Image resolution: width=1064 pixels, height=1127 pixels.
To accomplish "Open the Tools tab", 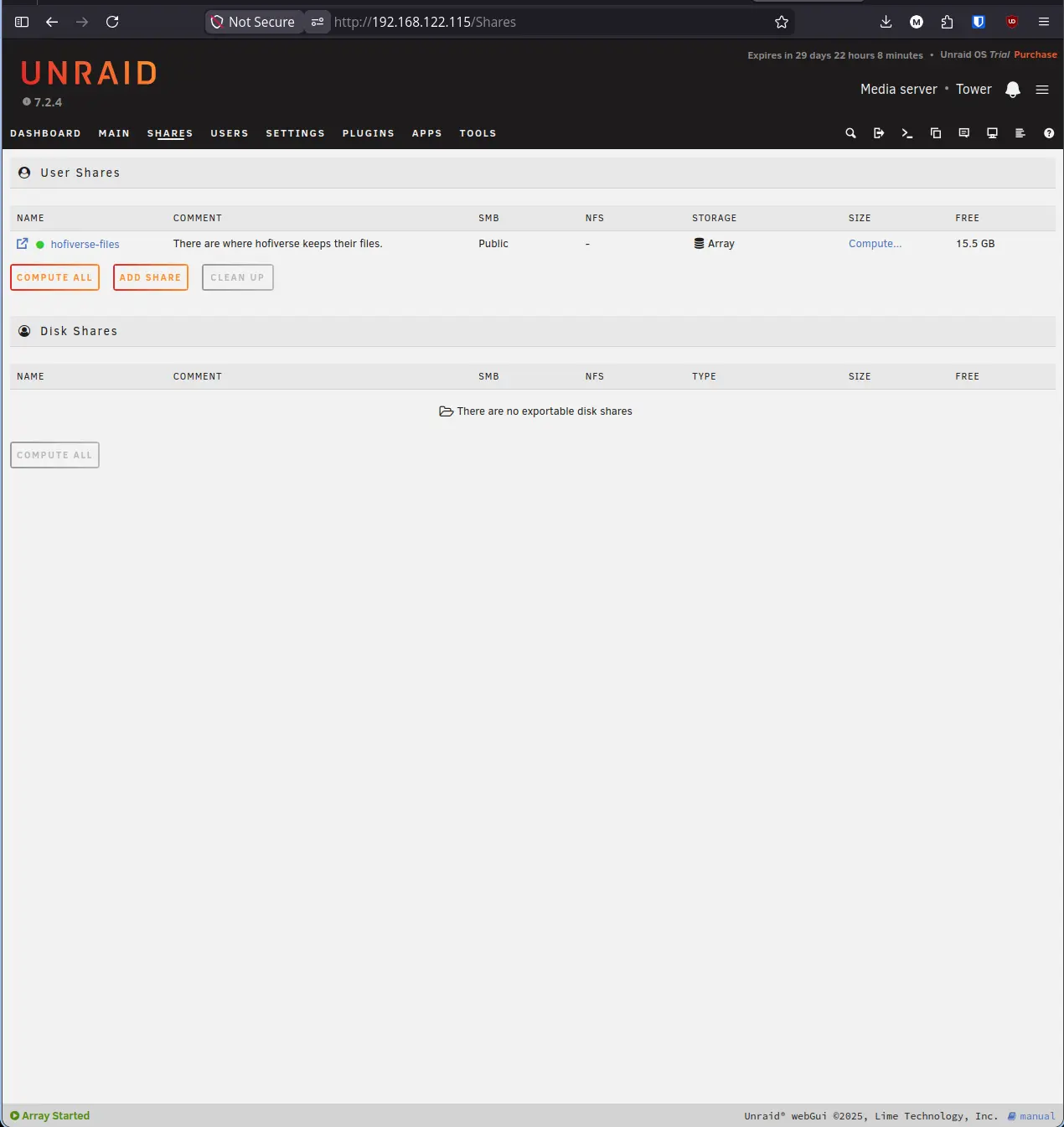I will click(x=478, y=133).
